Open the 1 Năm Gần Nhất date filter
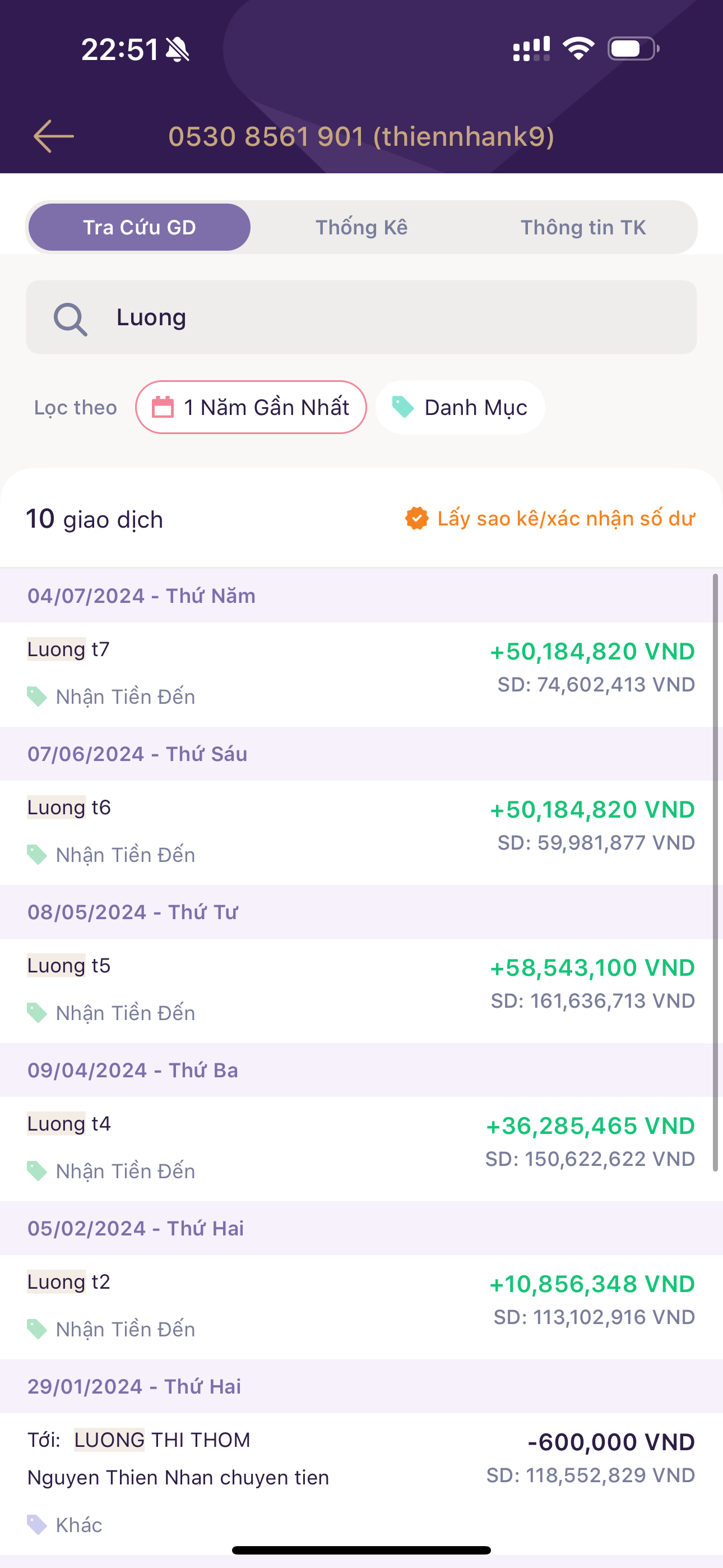Viewport: 723px width, 1568px height. pyautogui.click(x=251, y=407)
